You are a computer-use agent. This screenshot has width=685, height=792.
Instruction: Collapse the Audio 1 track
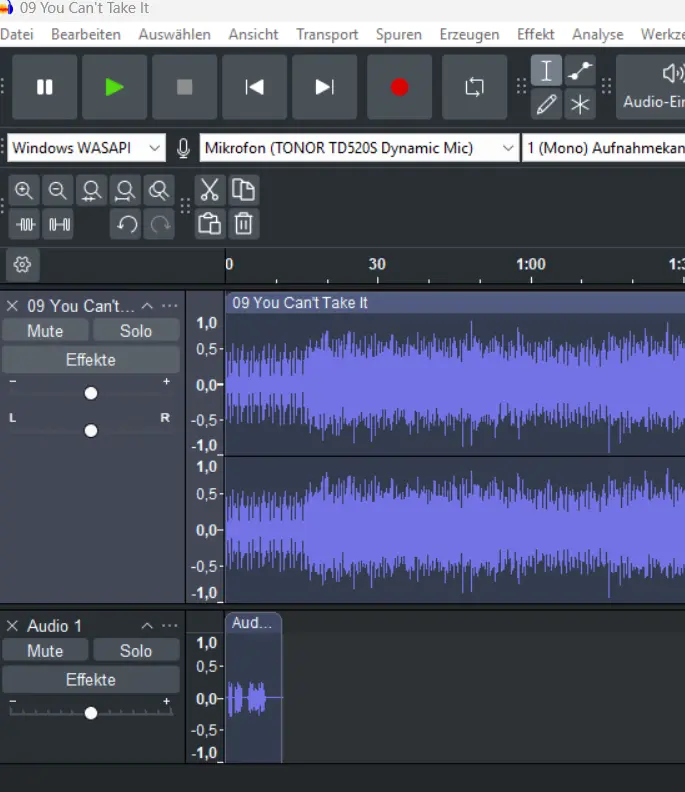pos(147,626)
